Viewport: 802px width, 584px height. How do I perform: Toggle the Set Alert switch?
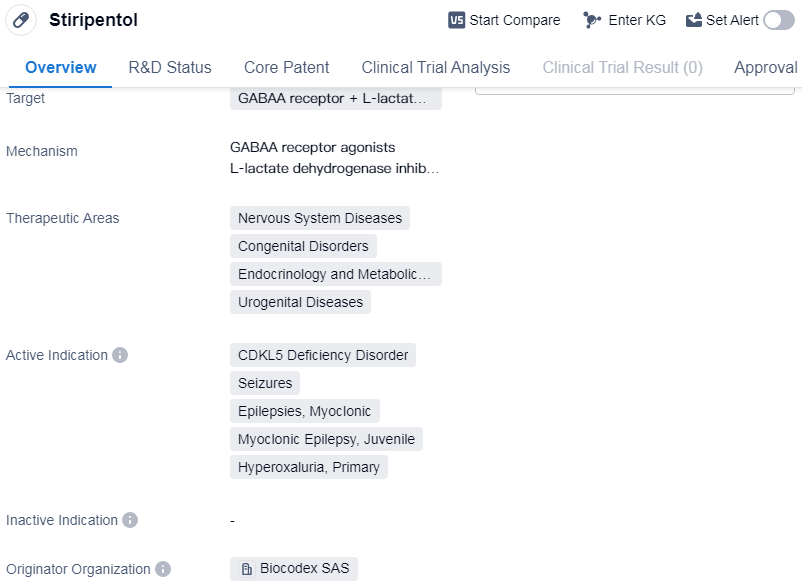779,20
